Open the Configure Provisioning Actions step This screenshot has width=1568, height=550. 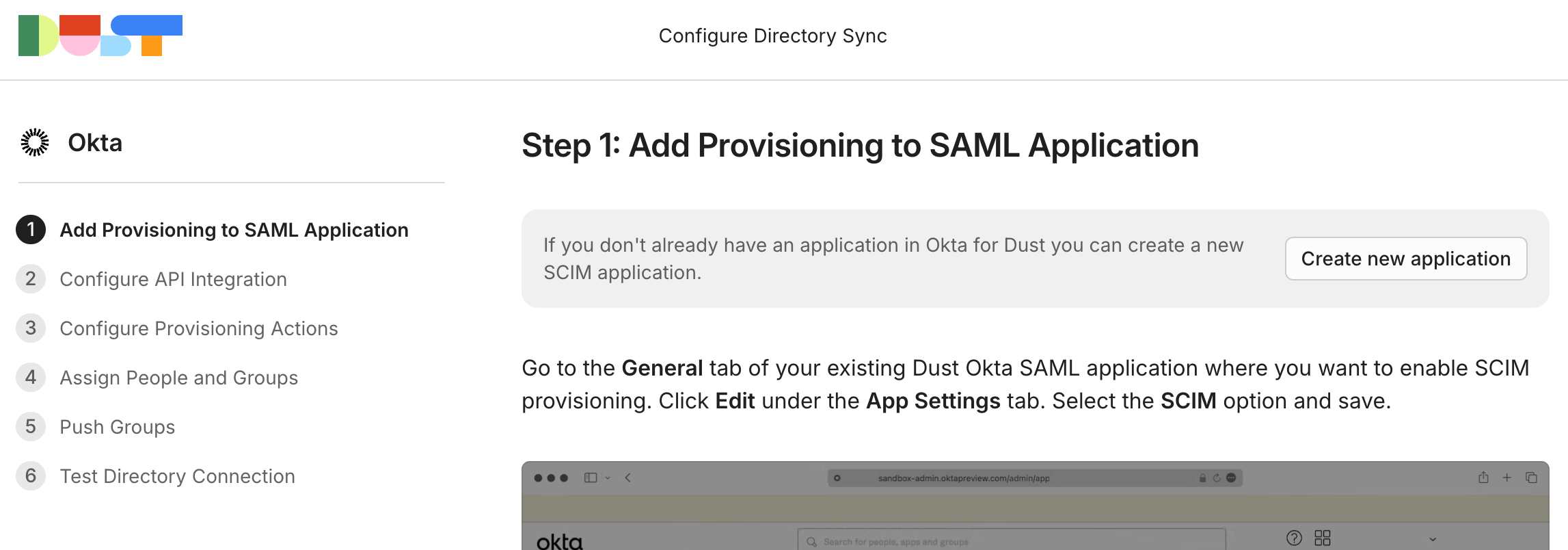click(199, 328)
